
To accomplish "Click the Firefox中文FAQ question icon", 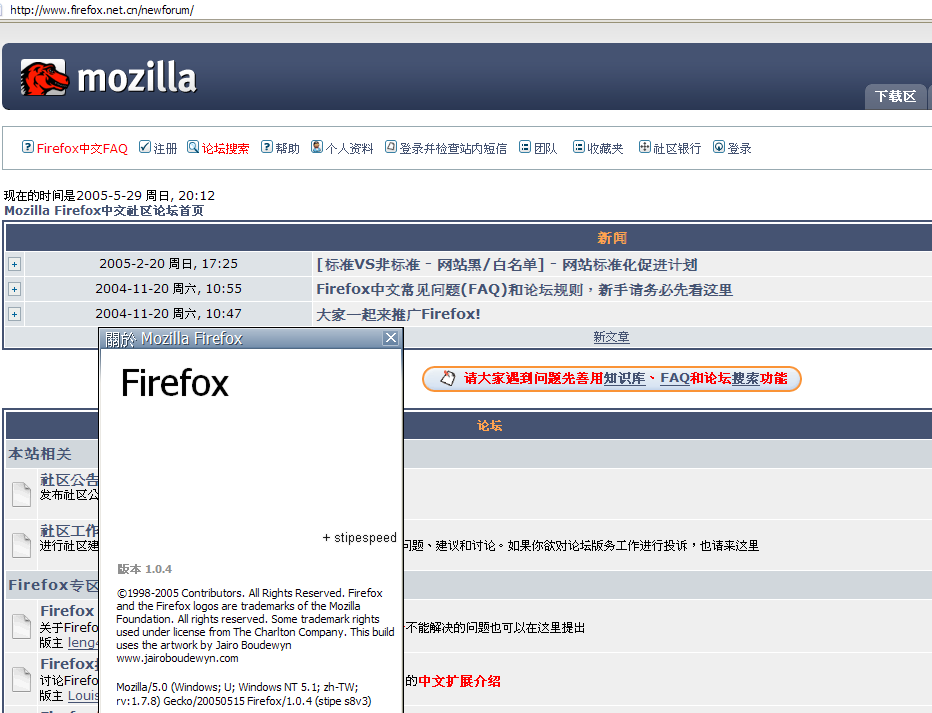I will point(28,147).
